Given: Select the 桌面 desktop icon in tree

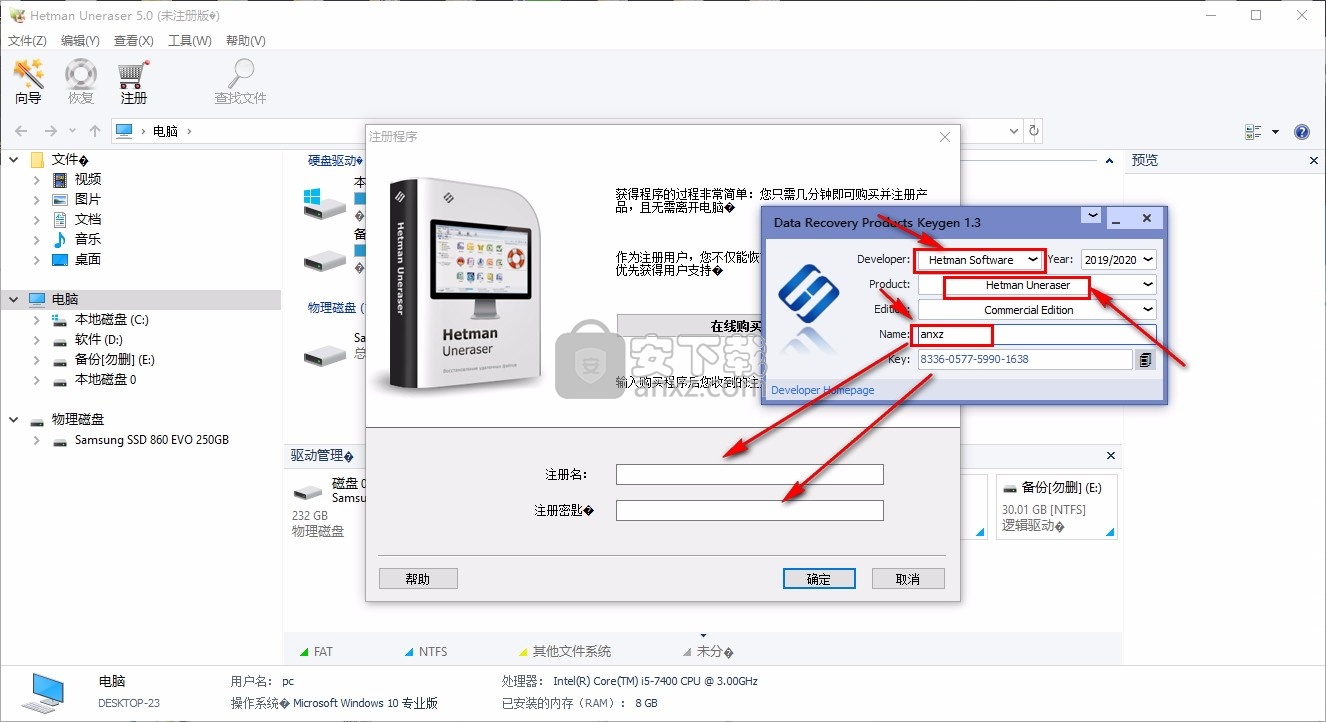Looking at the screenshot, I should (x=60, y=260).
